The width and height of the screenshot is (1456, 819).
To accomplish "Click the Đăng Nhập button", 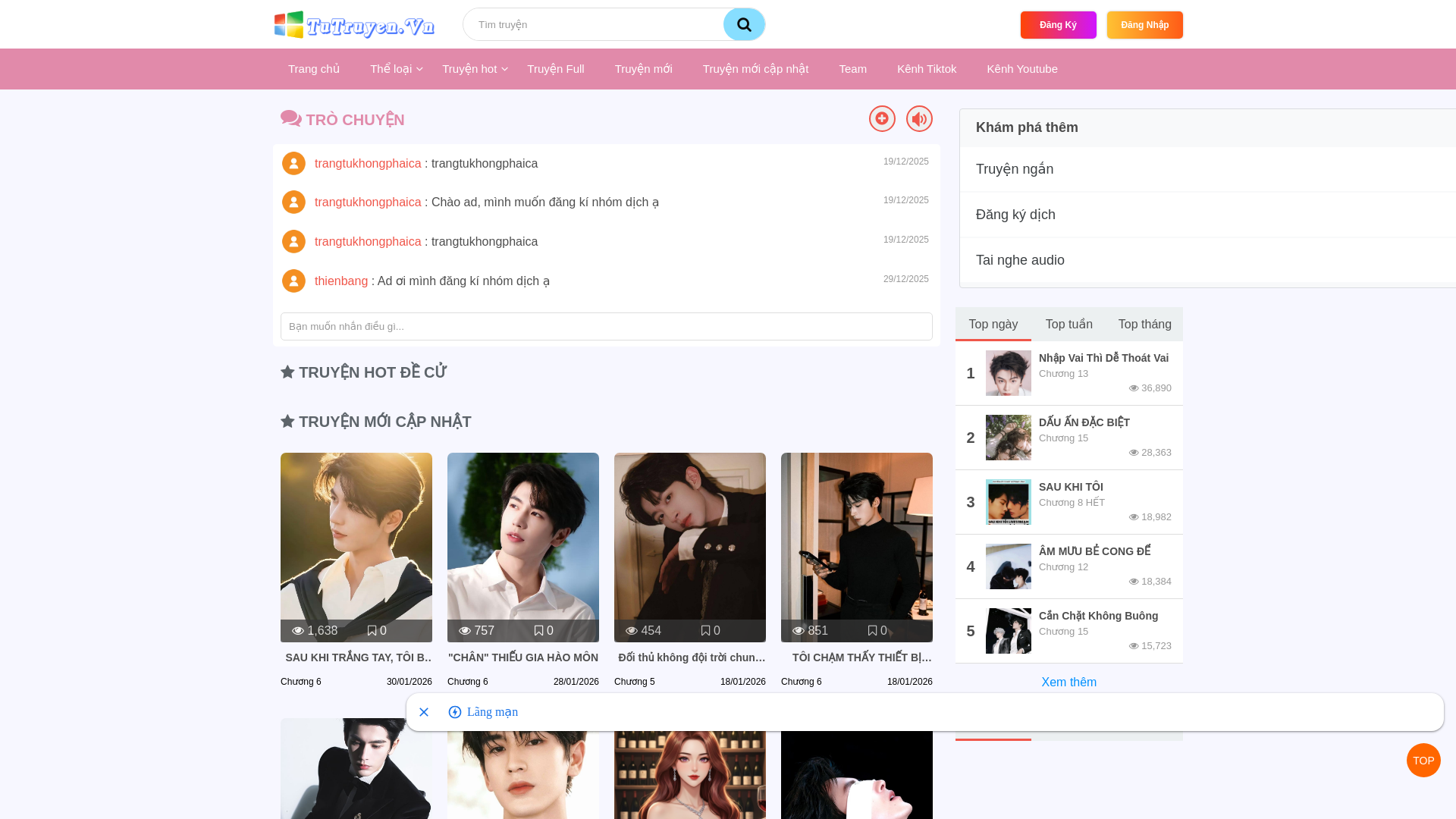I will click(1144, 25).
